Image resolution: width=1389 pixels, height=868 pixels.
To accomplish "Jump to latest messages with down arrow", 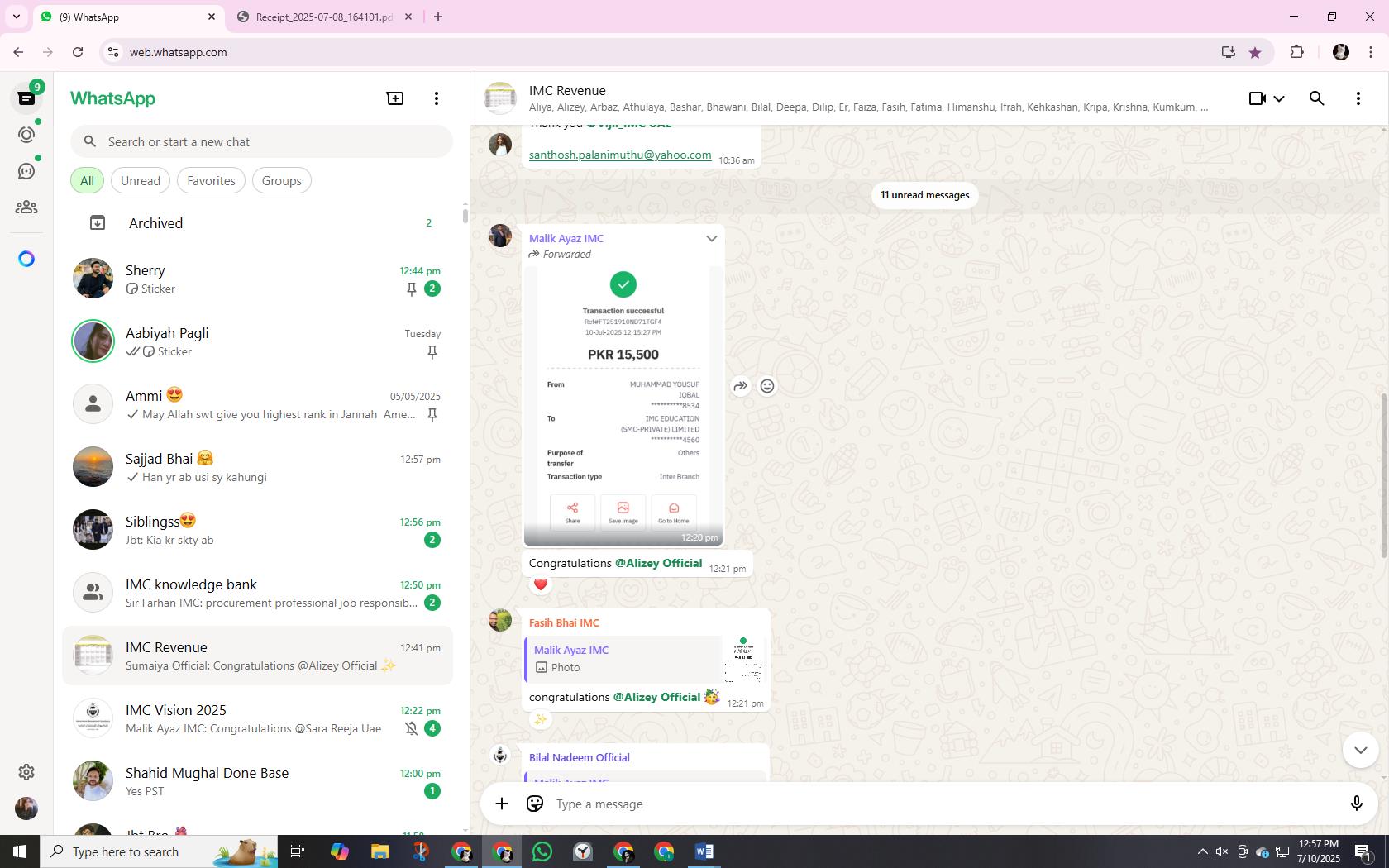I will (1361, 751).
